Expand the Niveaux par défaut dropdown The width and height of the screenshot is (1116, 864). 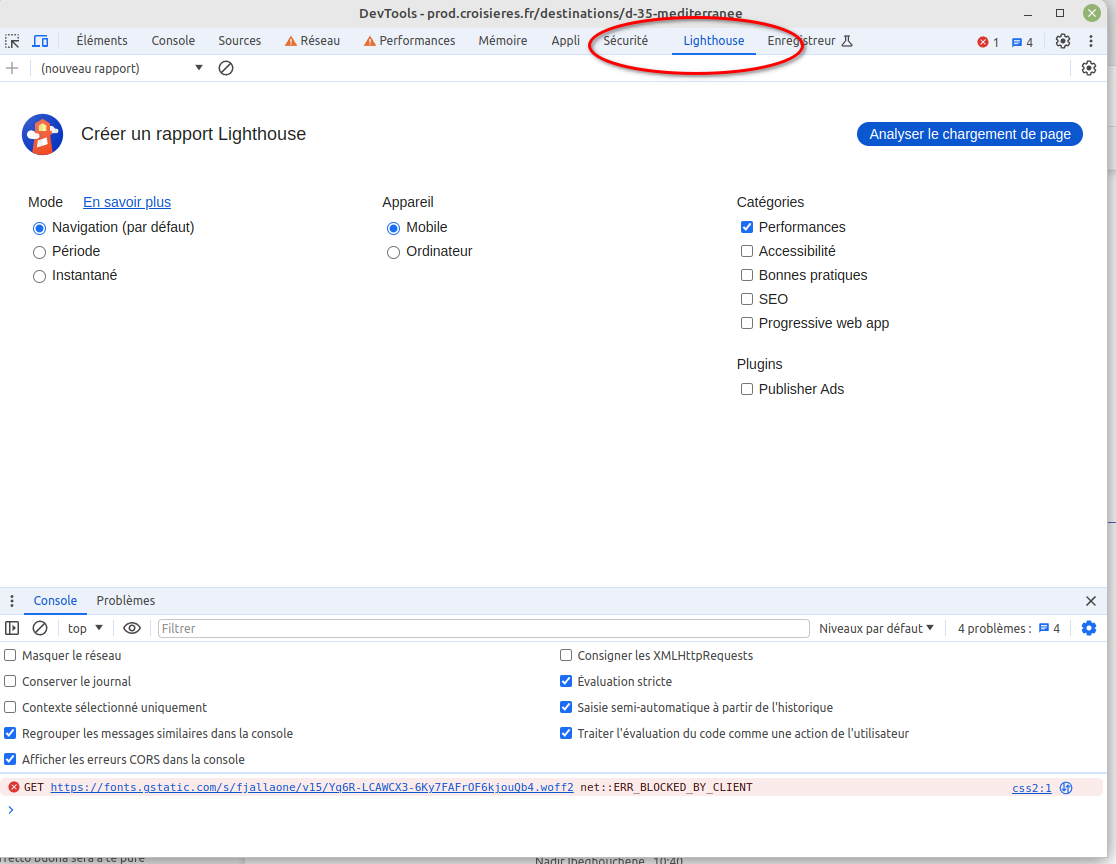coord(876,628)
